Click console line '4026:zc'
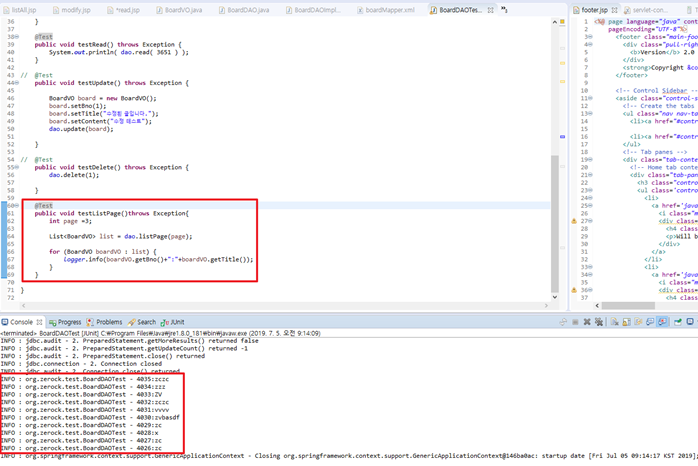The width and height of the screenshot is (698, 466). (81, 448)
